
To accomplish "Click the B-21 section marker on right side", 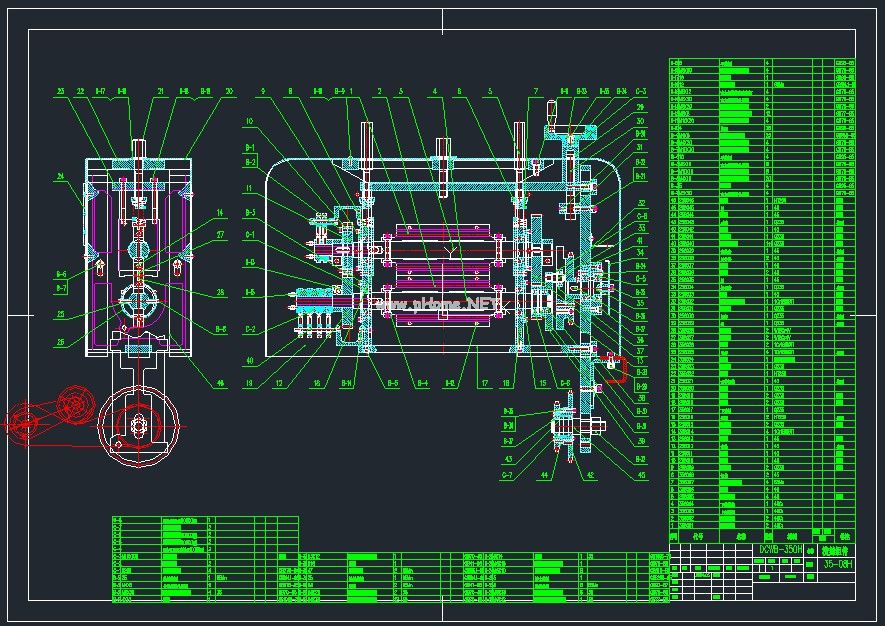I will 639,177.
